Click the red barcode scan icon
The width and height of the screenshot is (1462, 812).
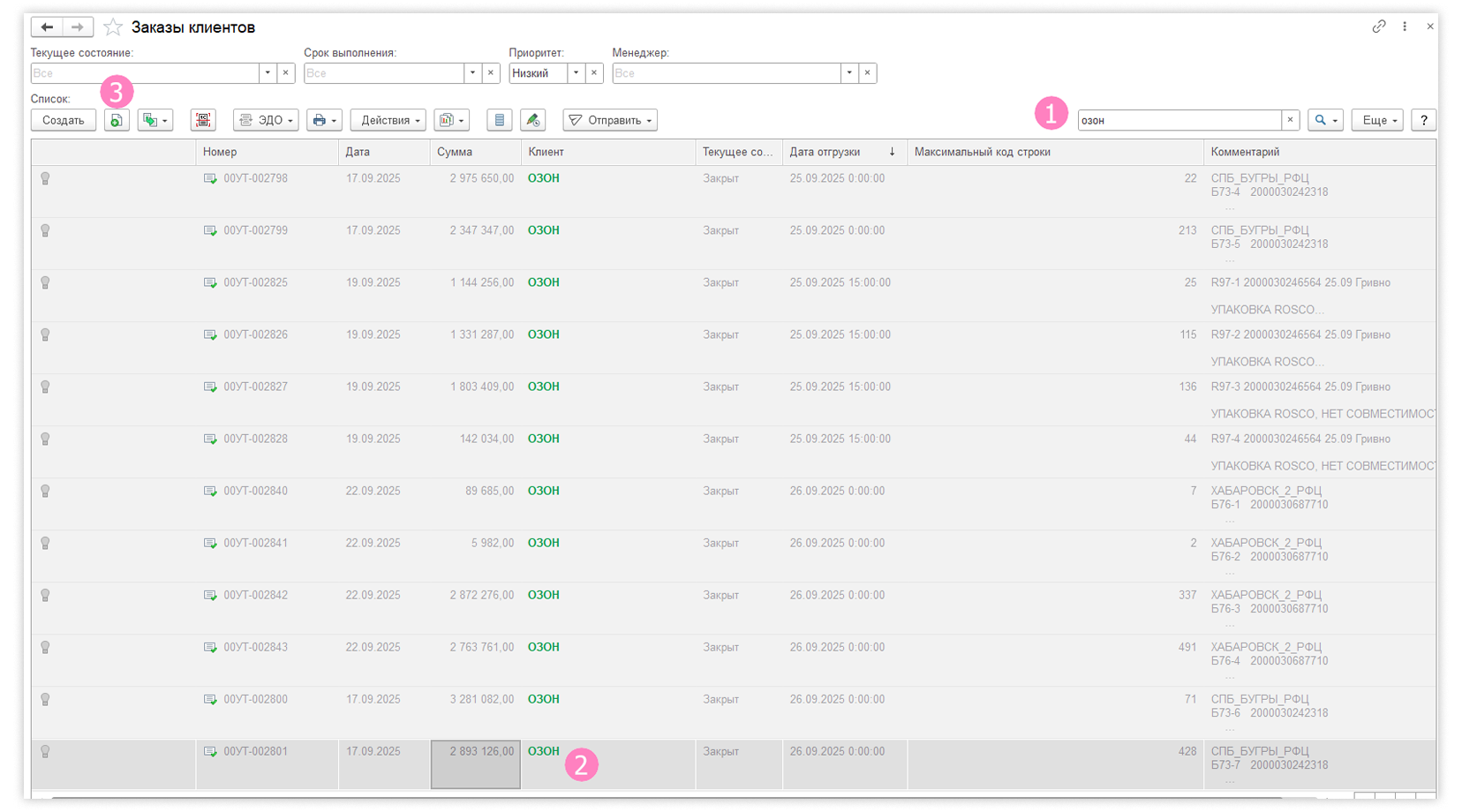[x=203, y=121]
